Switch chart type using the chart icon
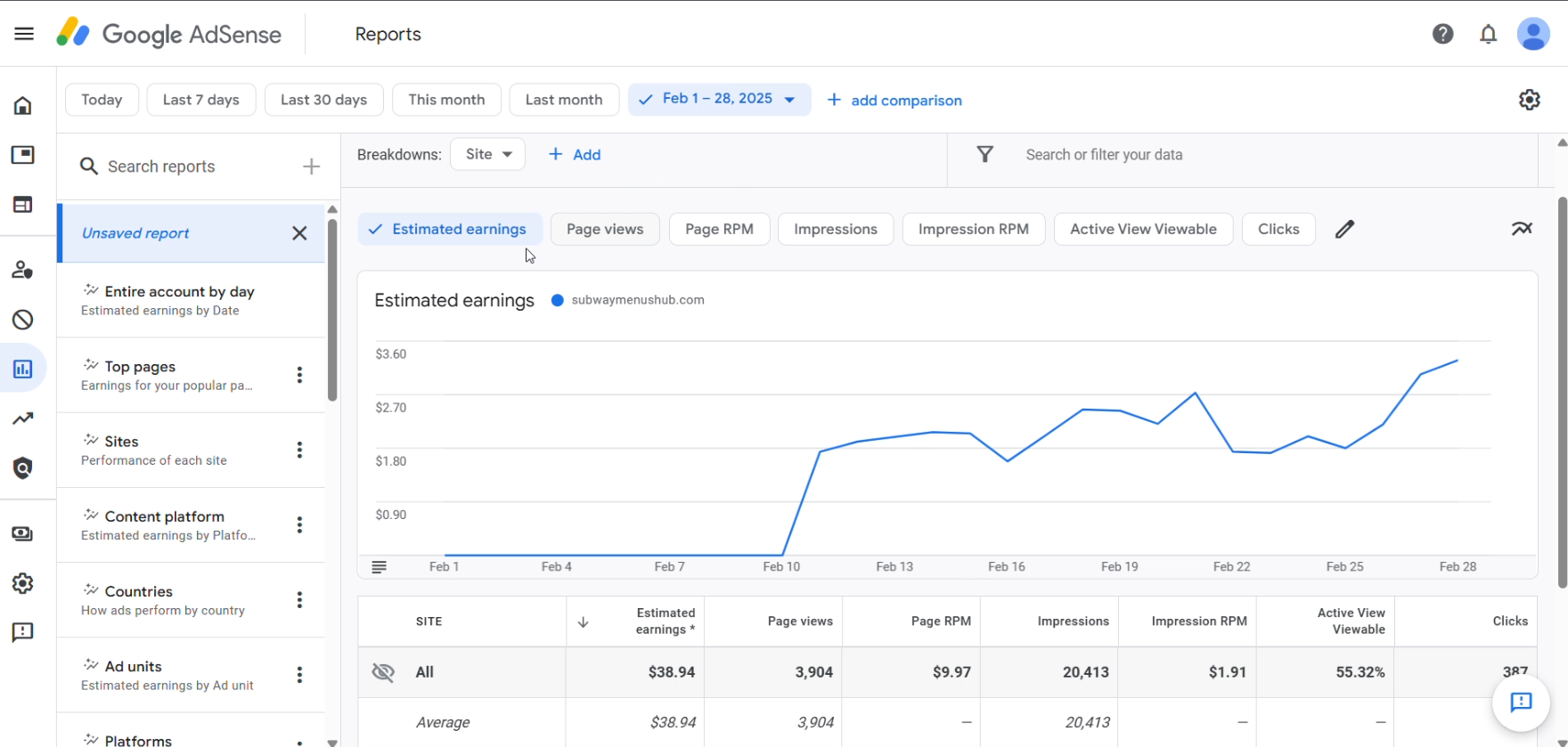Image resolution: width=1568 pixels, height=747 pixels. [1522, 229]
